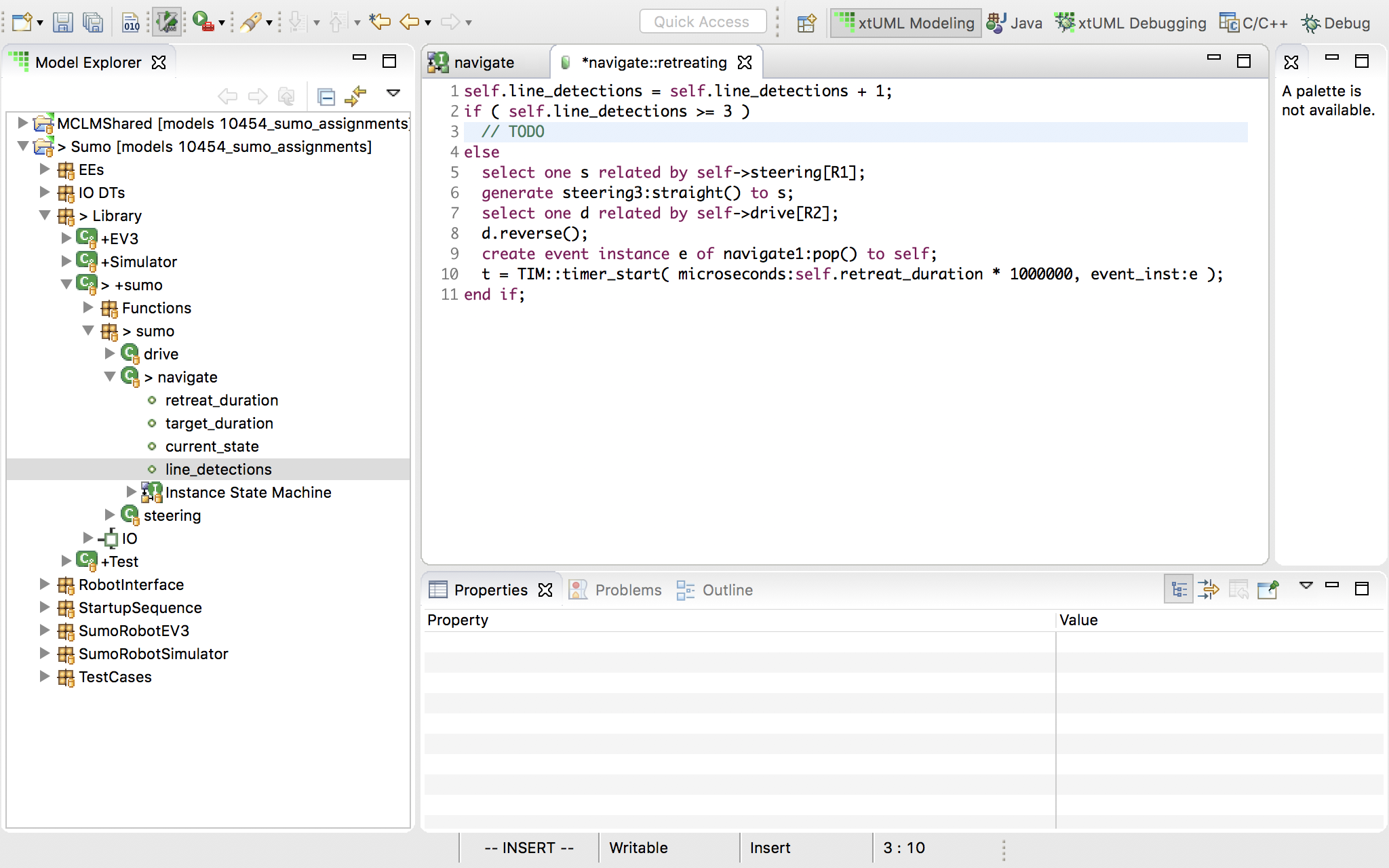Click the +Simulator component icon
This screenshot has height=868, width=1389.
click(x=87, y=261)
